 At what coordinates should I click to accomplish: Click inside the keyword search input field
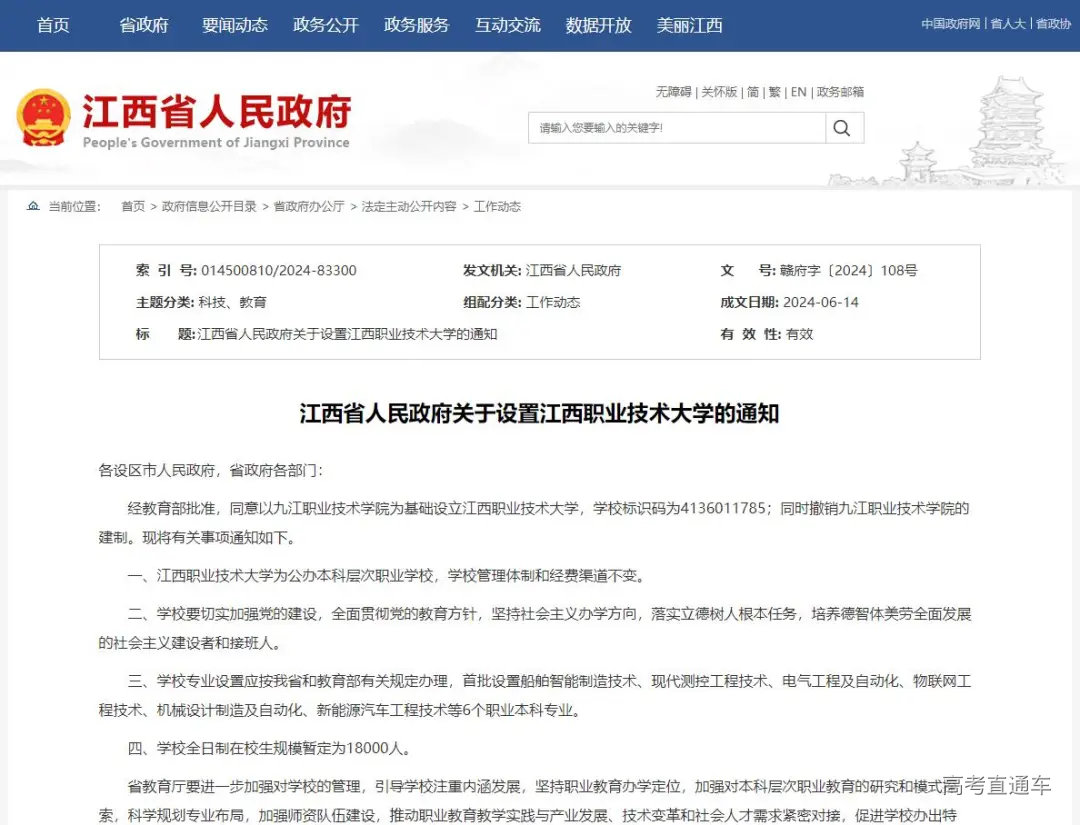coord(670,127)
